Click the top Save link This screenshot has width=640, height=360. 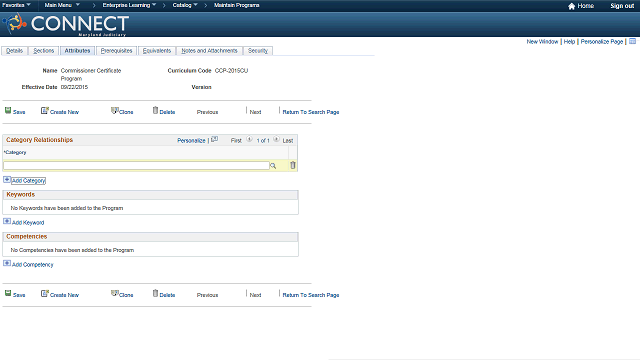point(19,112)
